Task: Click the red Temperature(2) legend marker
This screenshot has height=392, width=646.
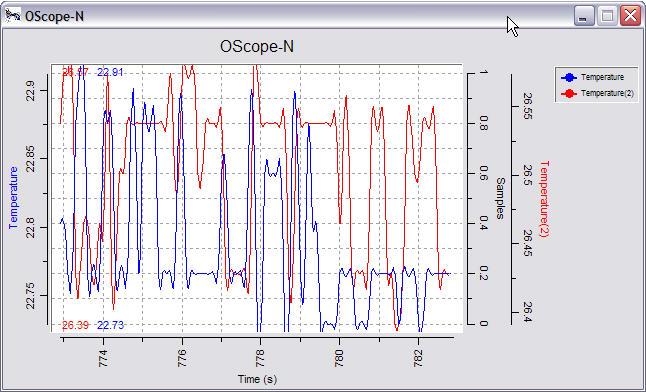Action: tap(569, 94)
